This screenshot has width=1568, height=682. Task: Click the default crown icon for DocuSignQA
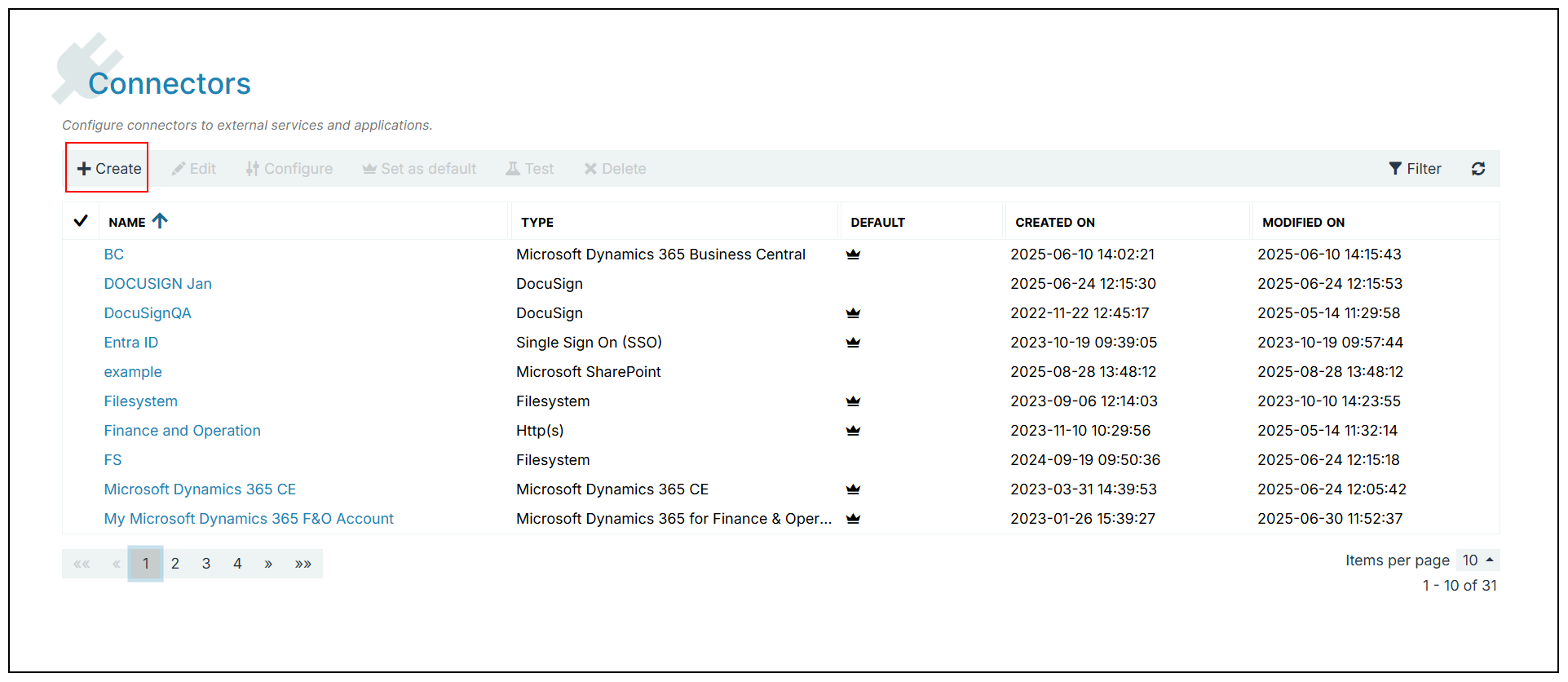tap(854, 313)
